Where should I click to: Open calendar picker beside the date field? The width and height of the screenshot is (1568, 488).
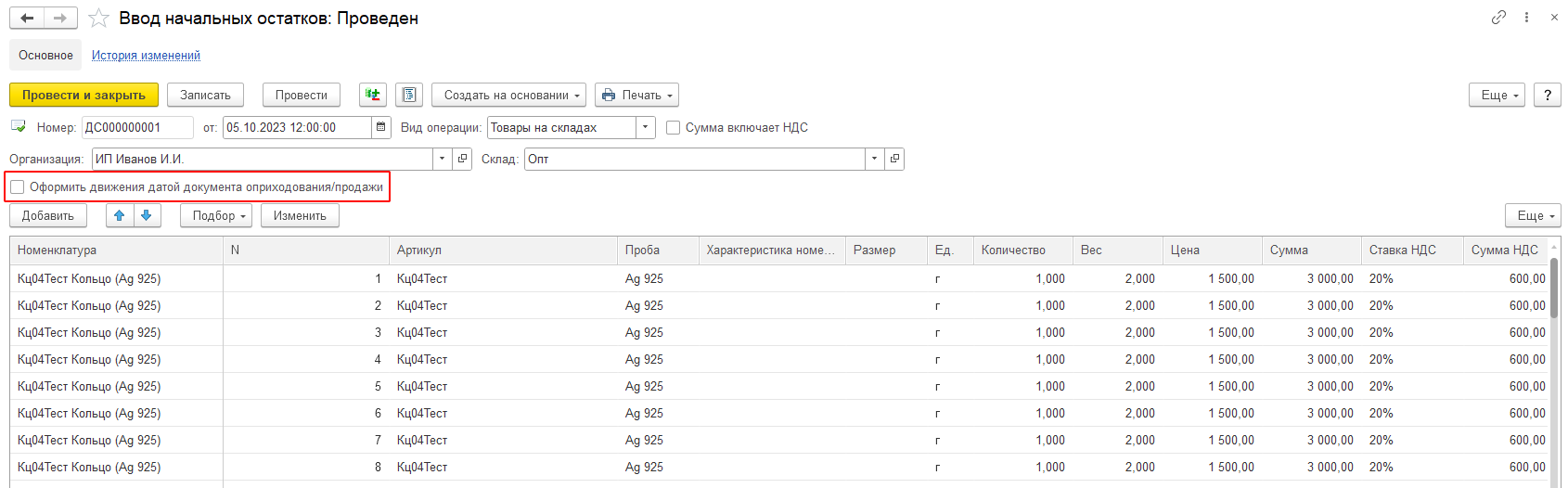[380, 127]
